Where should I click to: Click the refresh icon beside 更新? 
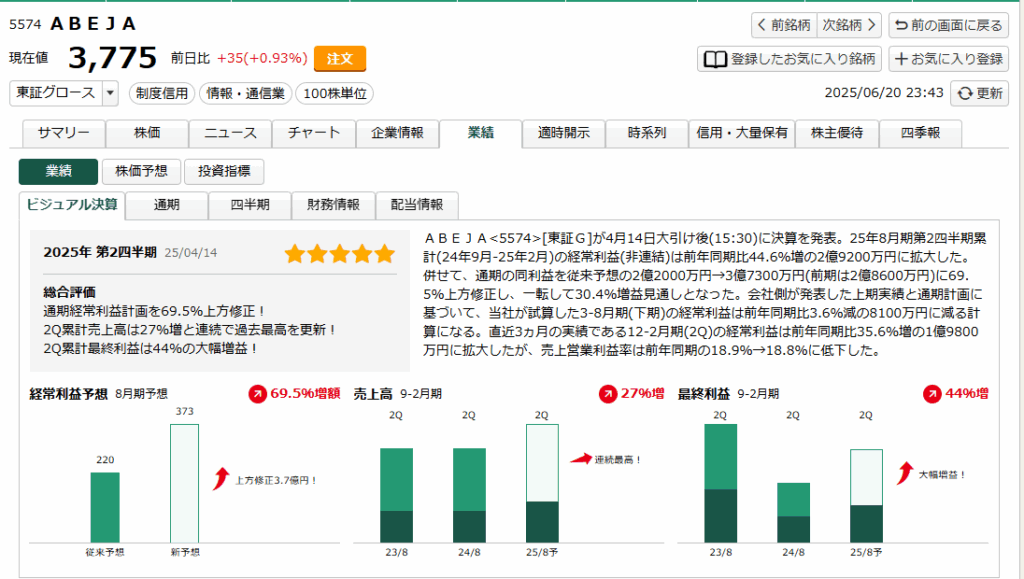(965, 93)
